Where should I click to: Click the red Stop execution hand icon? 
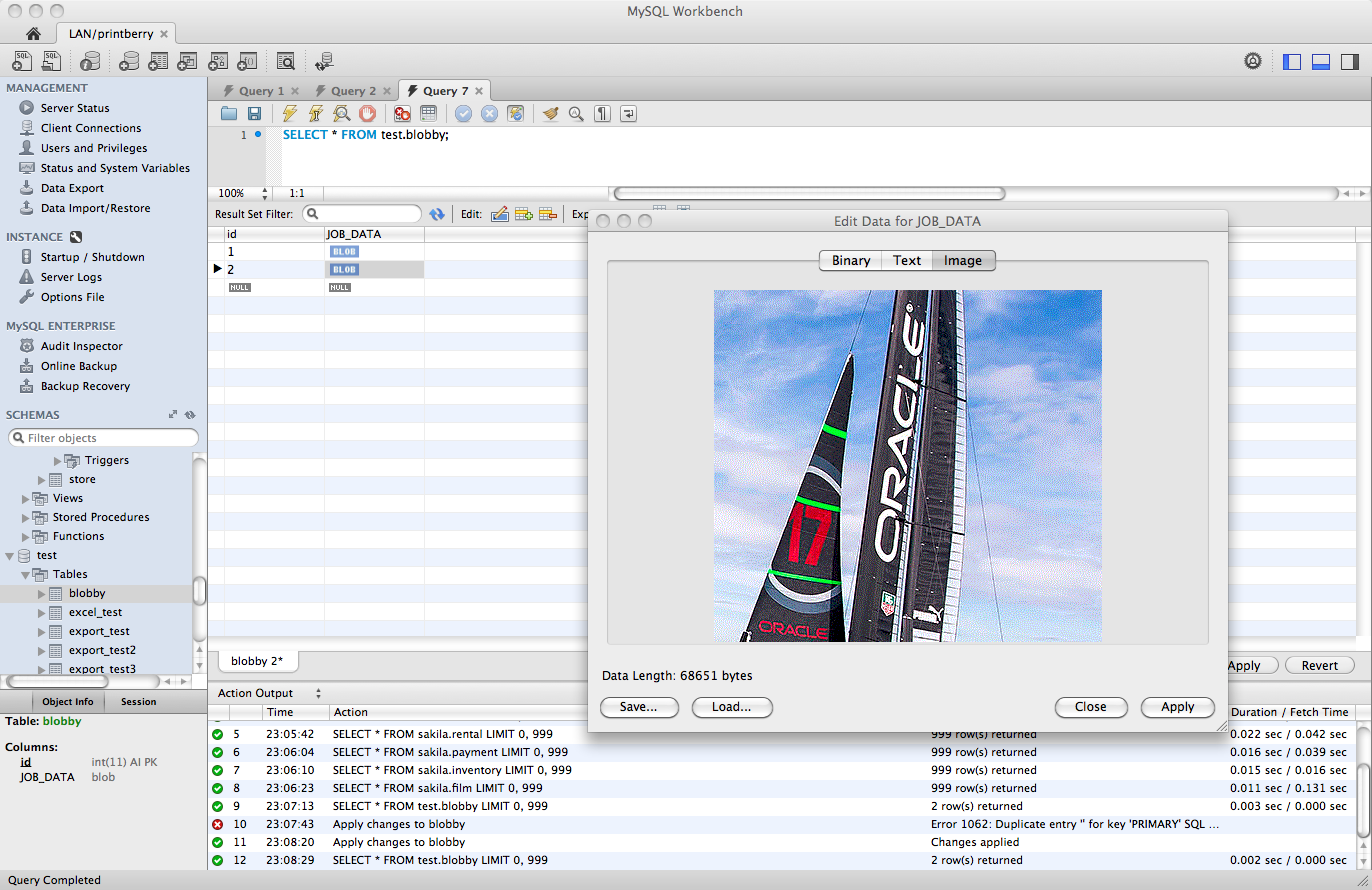[367, 114]
